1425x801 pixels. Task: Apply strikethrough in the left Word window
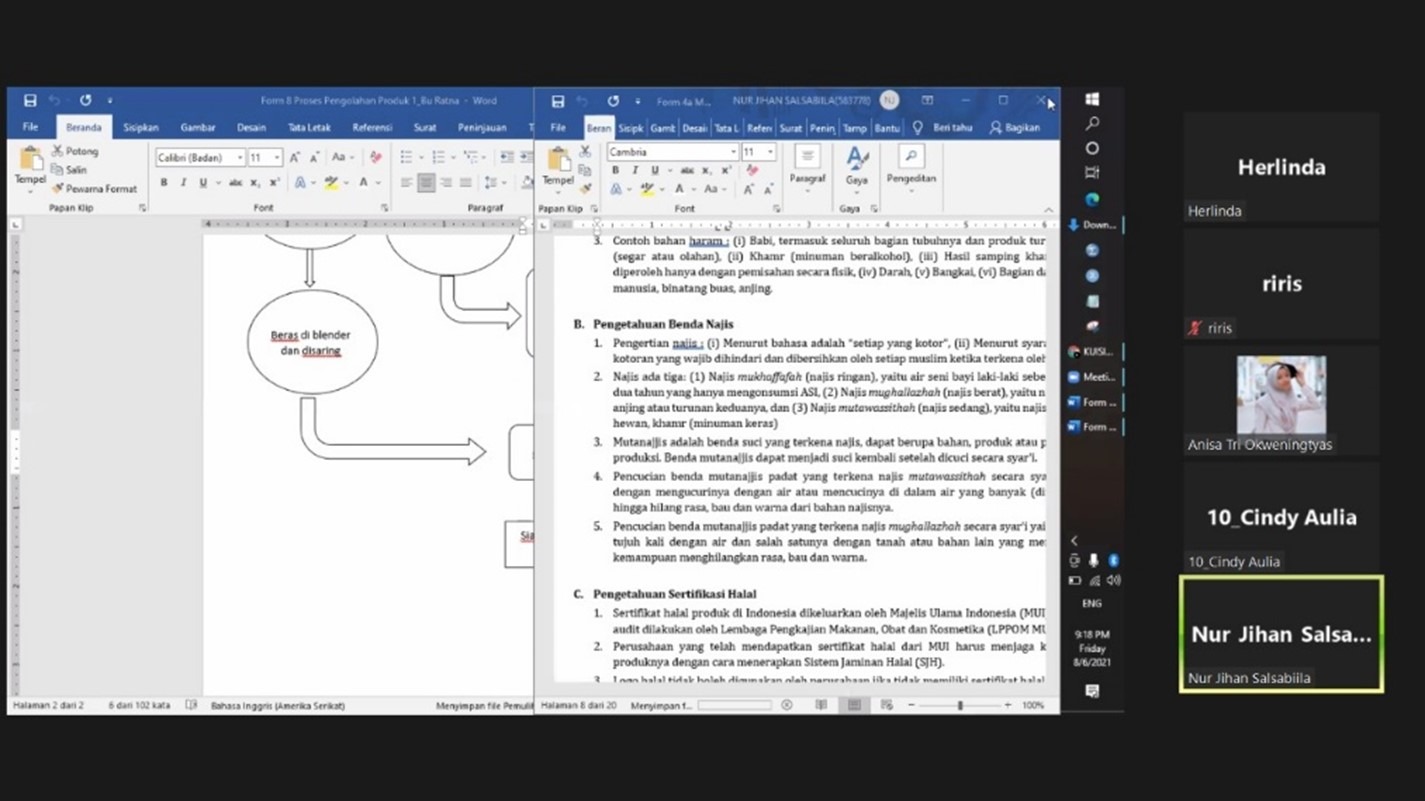(x=235, y=183)
